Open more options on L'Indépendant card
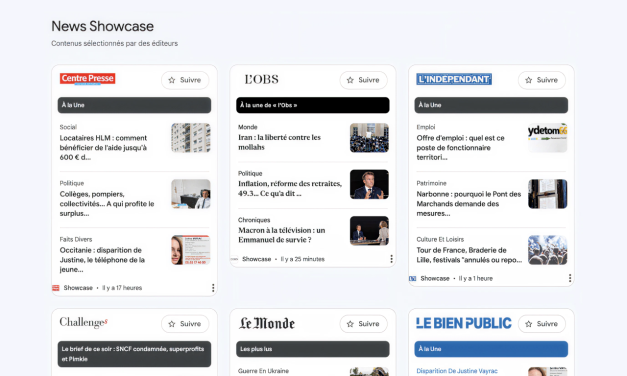 (569, 278)
